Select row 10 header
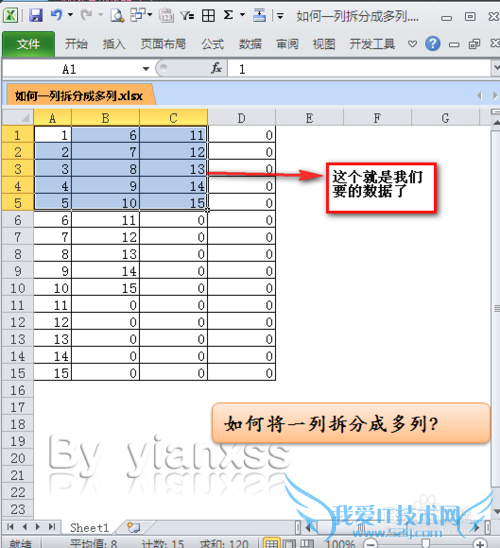This screenshot has width=500, height=548. (x=18, y=288)
